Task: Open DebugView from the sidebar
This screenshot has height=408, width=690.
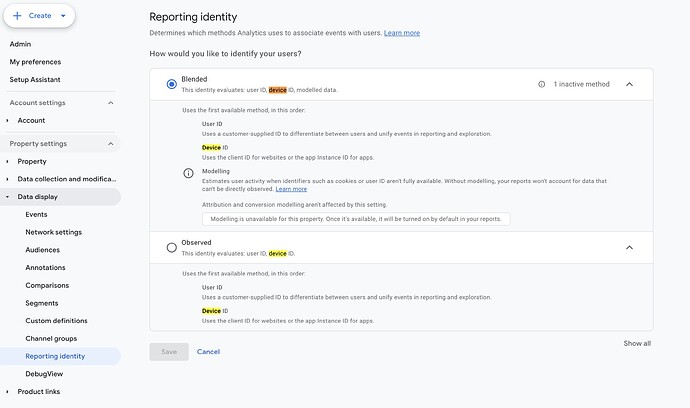Action: tap(45, 373)
